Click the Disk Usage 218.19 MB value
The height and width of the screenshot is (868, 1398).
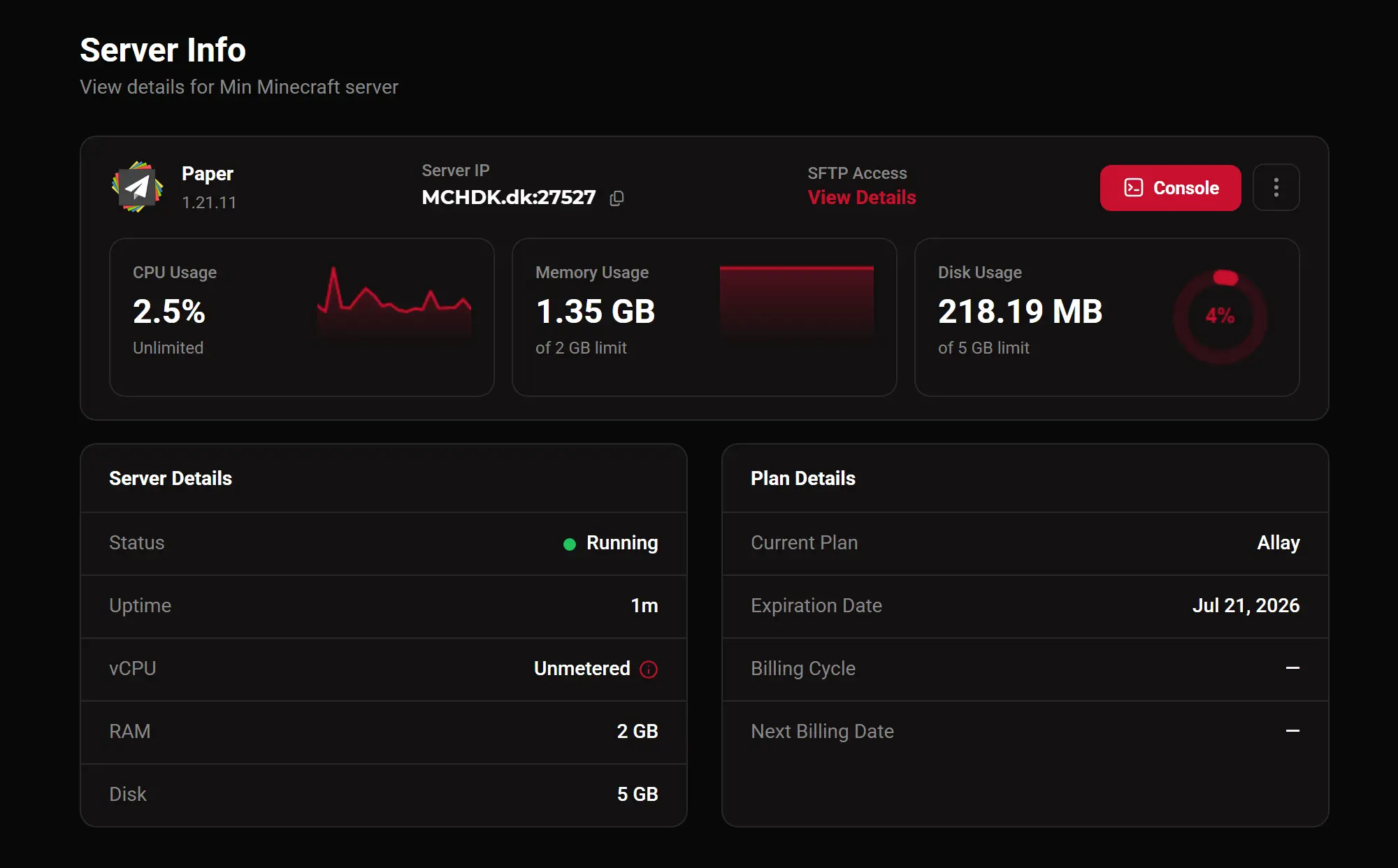point(1020,312)
